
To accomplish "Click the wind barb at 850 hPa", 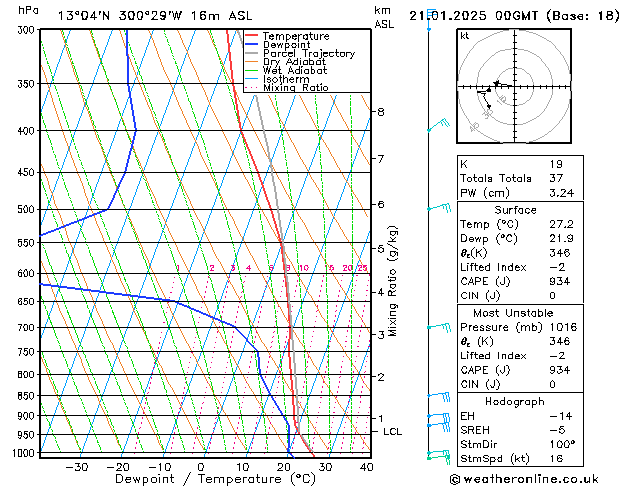I will click(x=438, y=397).
